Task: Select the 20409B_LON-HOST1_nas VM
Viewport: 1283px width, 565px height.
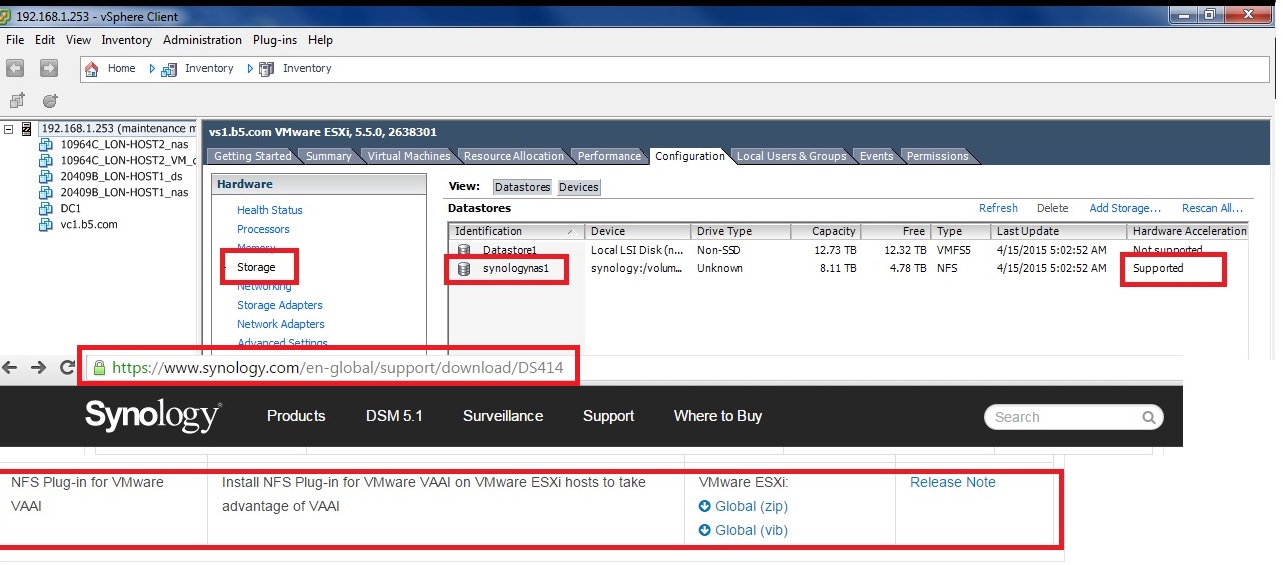Action: pyautogui.click(x=124, y=192)
